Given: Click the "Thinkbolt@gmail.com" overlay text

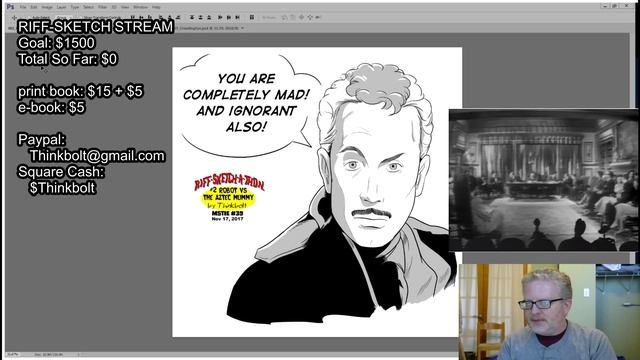Looking at the screenshot, I should coord(97,156).
